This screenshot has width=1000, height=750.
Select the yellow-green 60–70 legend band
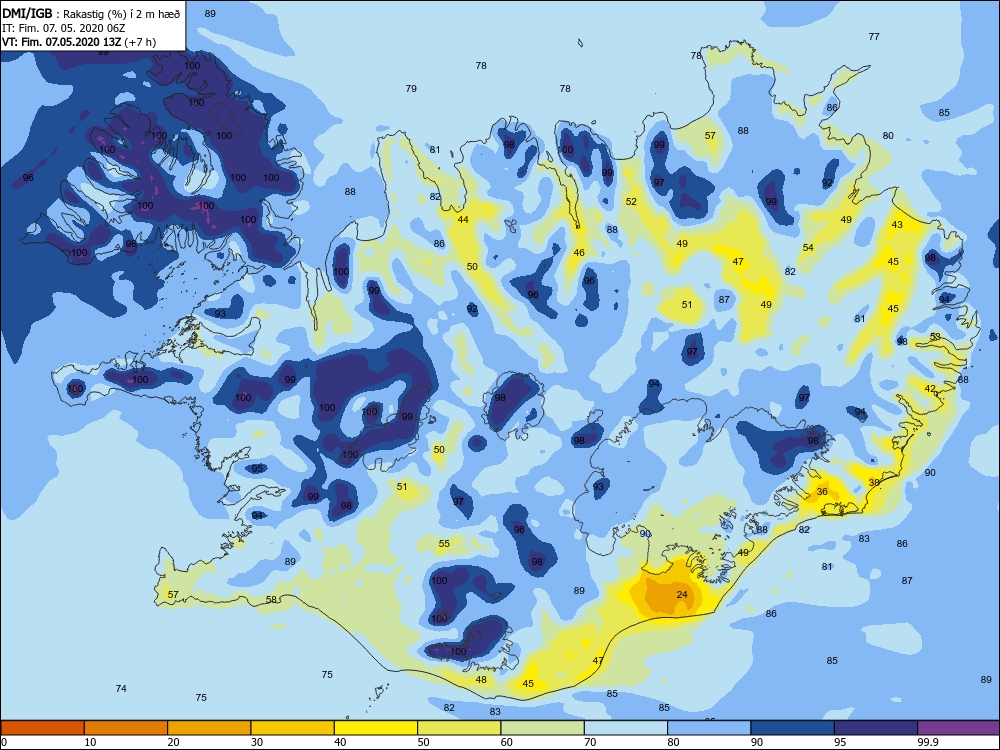(543, 728)
